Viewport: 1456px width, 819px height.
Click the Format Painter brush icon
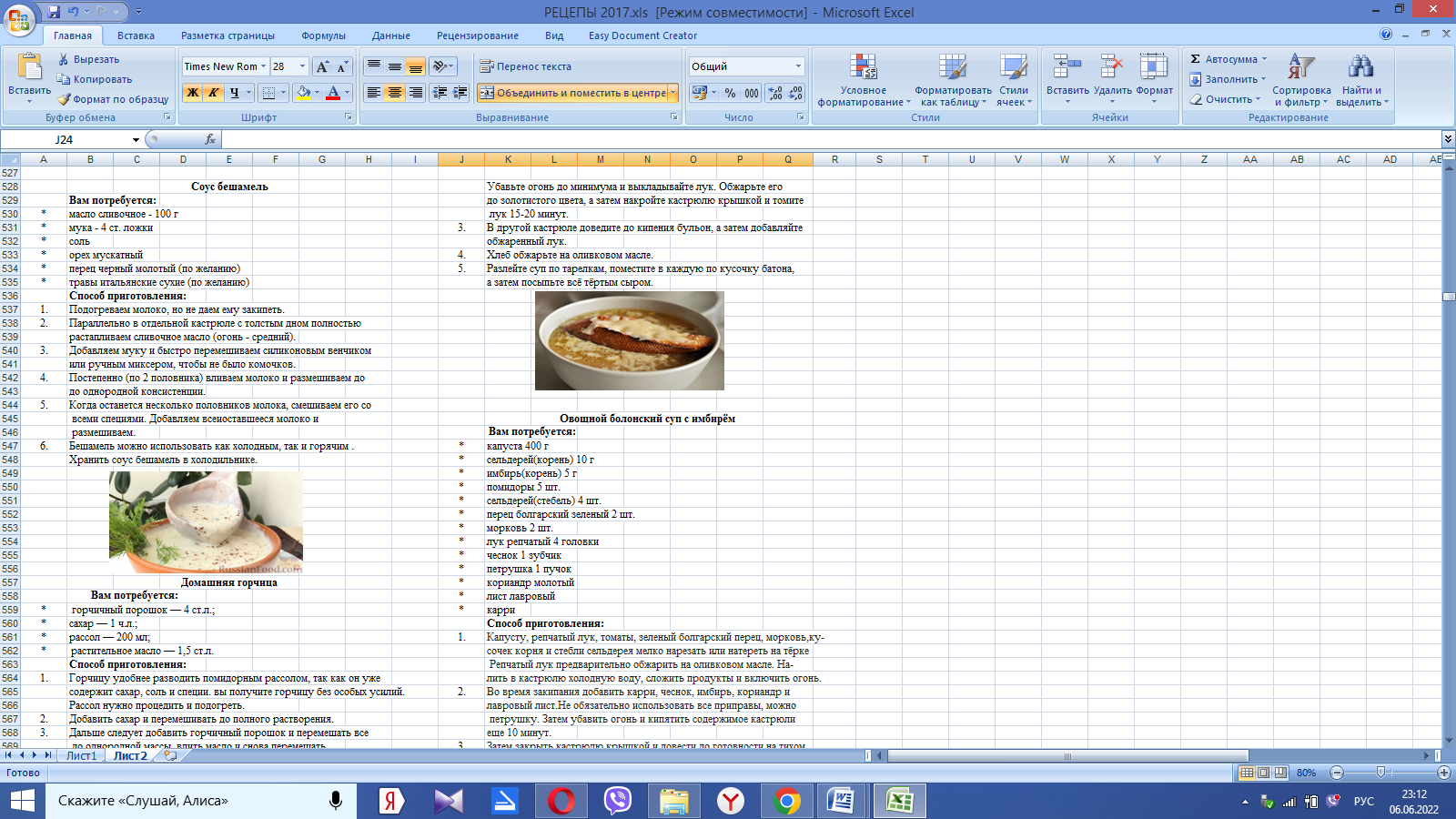tap(64, 99)
